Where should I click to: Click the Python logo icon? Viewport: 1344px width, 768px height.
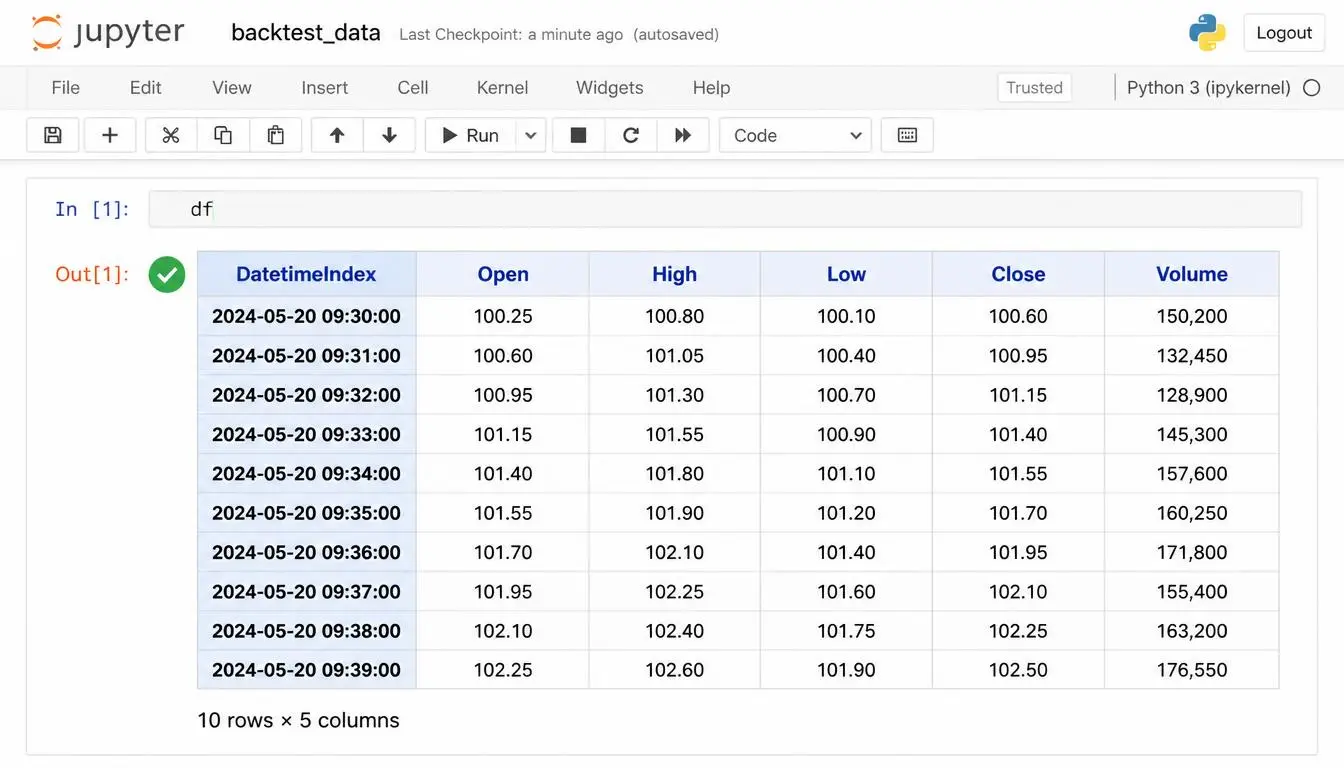(x=1207, y=32)
